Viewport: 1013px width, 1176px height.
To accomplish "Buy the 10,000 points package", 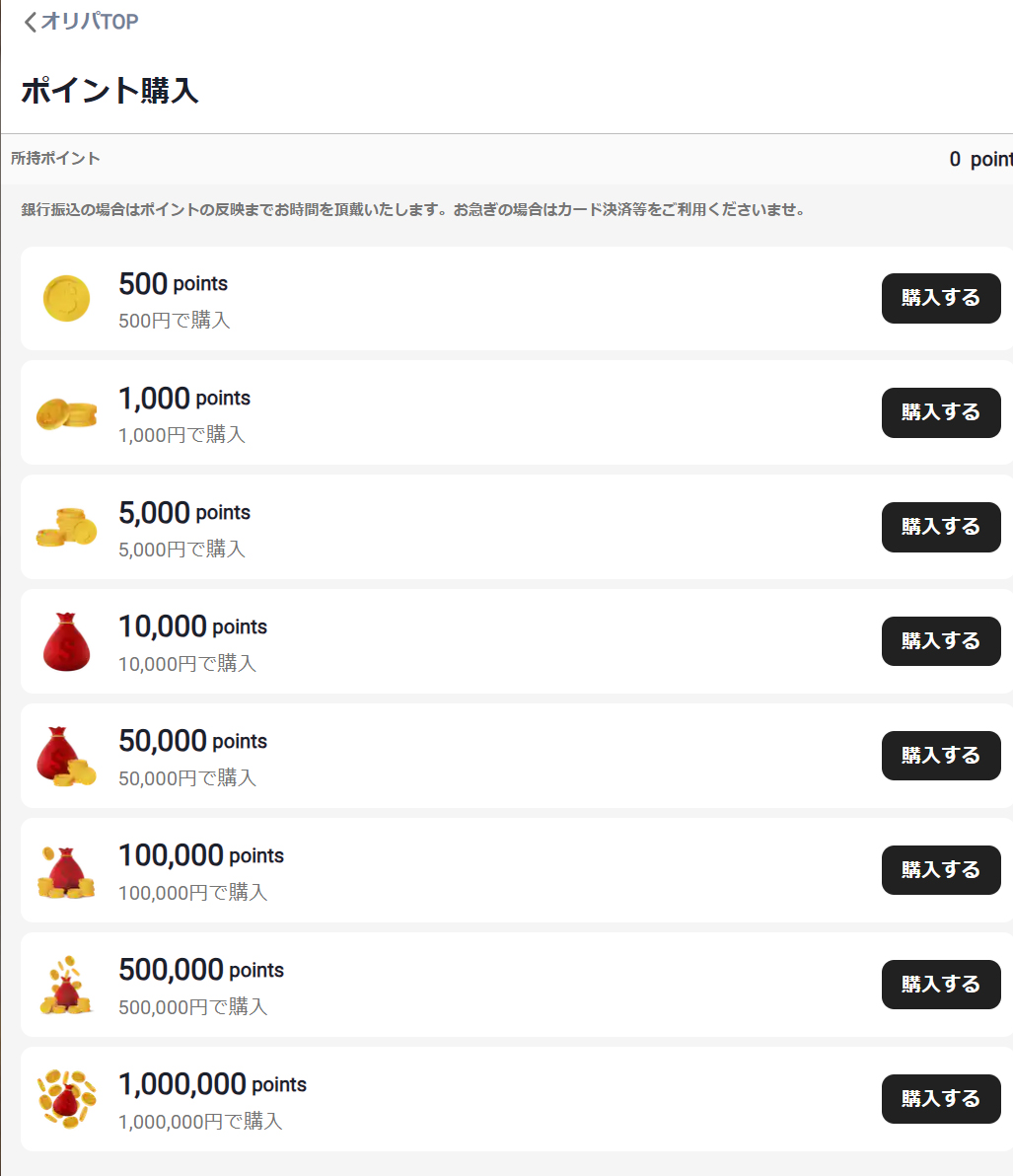I will pyautogui.click(x=941, y=641).
